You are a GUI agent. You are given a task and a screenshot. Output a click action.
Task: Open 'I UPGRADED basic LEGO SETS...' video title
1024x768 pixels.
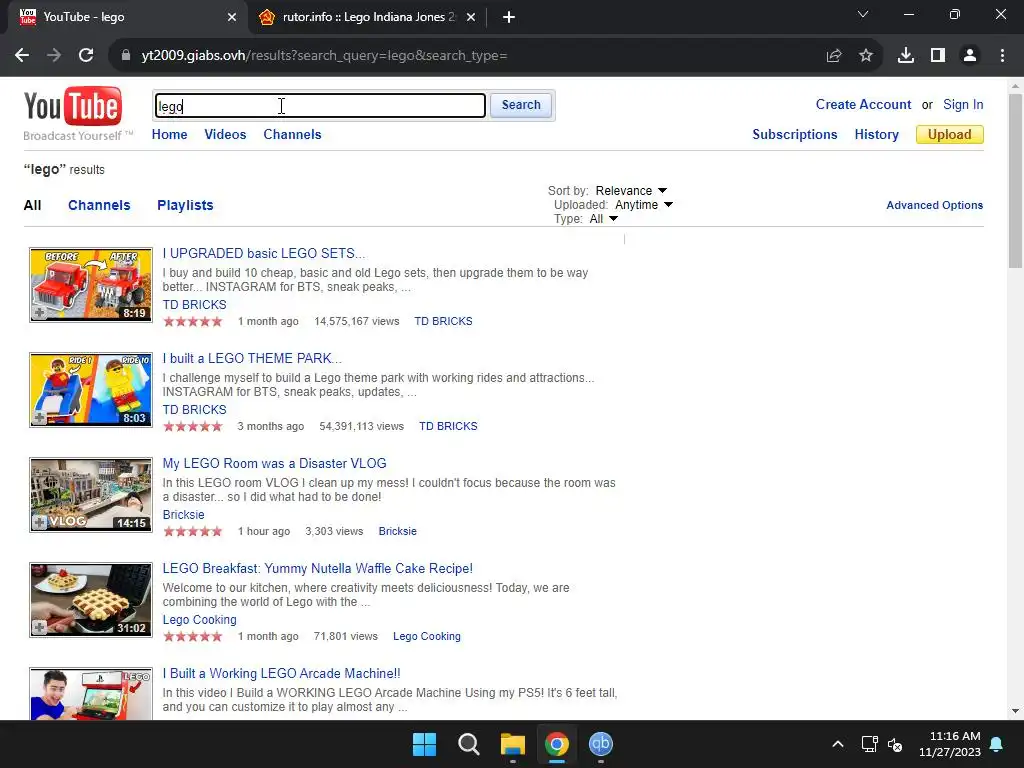click(x=264, y=253)
